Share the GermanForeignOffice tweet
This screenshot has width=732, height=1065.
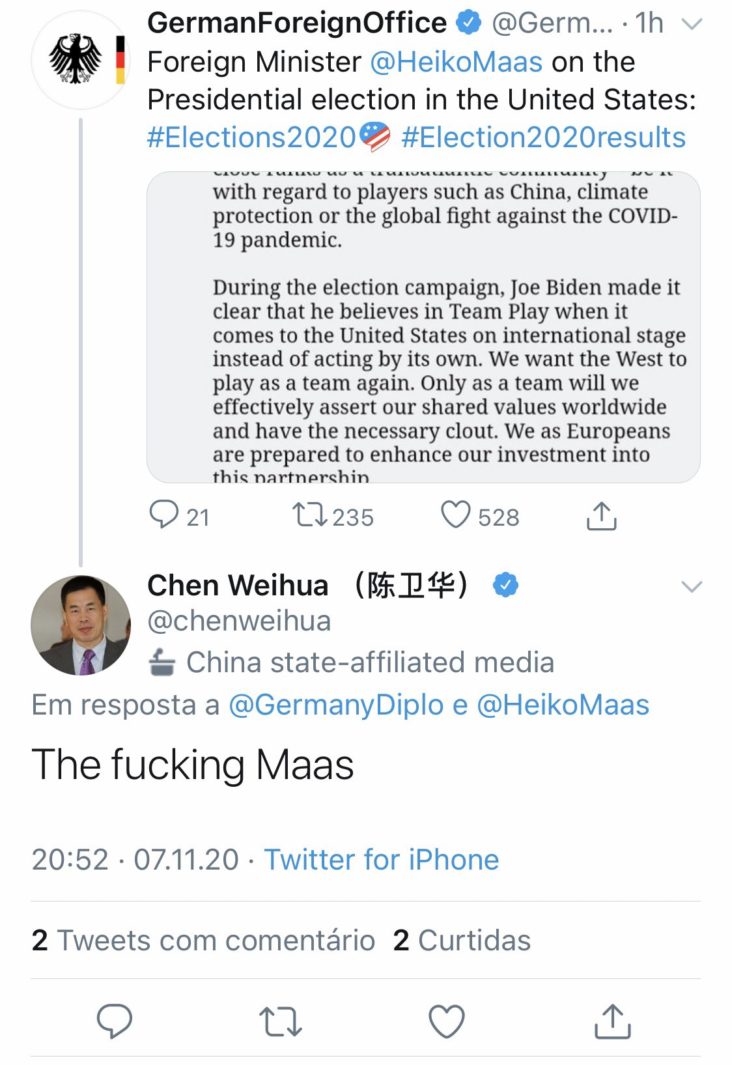coord(600,515)
